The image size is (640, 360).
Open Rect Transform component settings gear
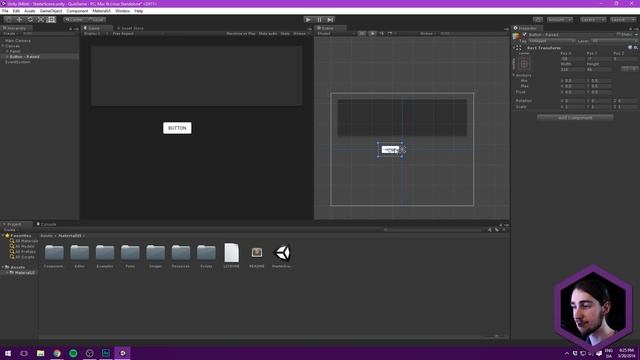point(636,48)
